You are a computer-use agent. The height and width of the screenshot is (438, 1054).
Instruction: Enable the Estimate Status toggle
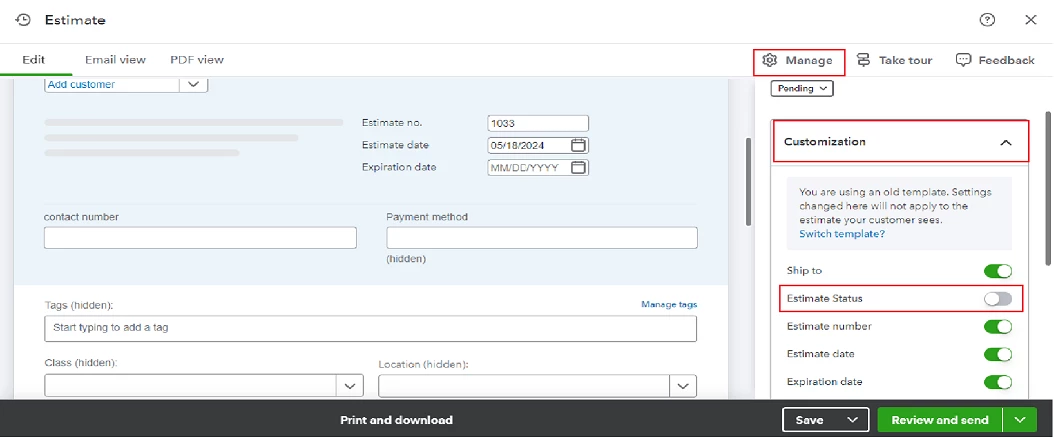[998, 299]
